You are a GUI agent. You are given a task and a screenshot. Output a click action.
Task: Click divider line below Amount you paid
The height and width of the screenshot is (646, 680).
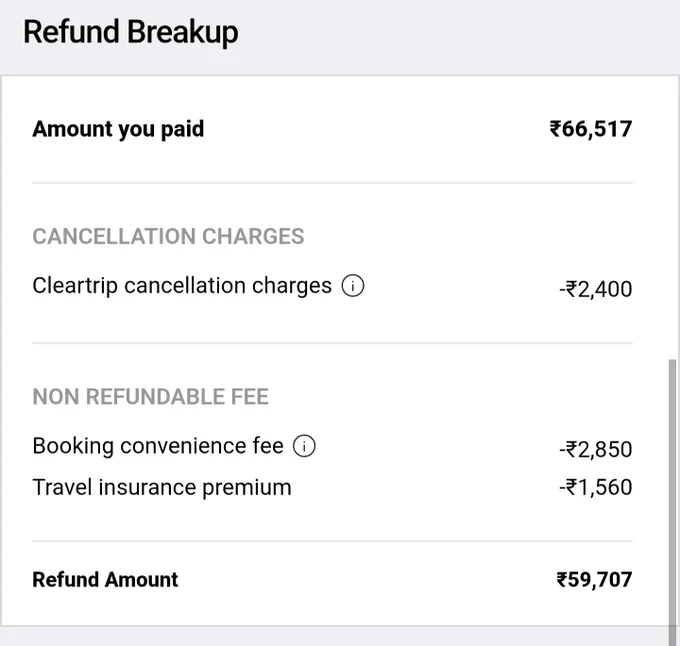point(332,183)
